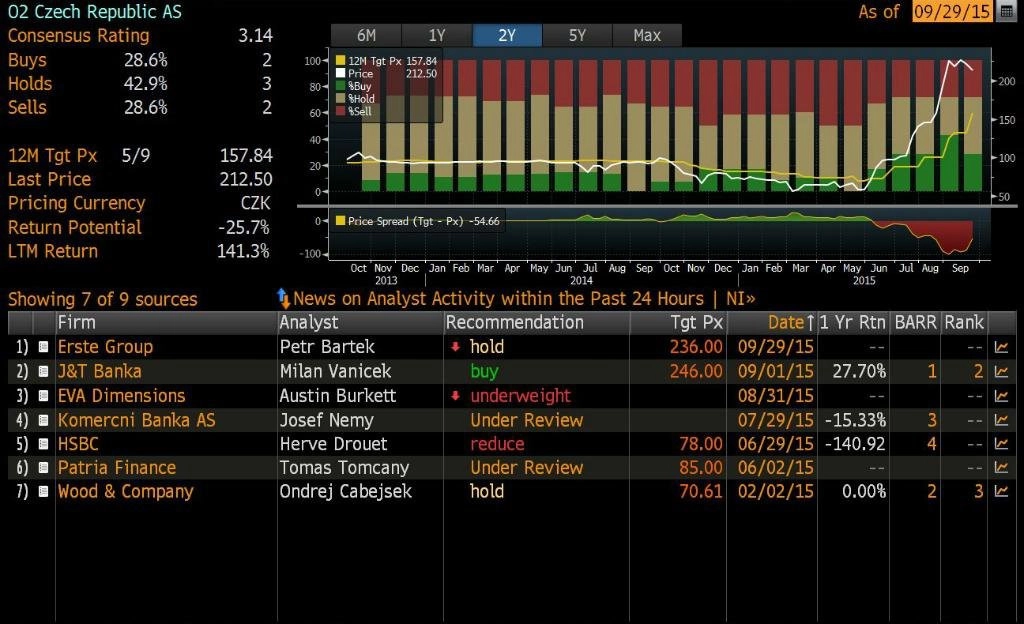Open the J&T Banka firm link
The height and width of the screenshot is (624, 1024).
pos(99,371)
